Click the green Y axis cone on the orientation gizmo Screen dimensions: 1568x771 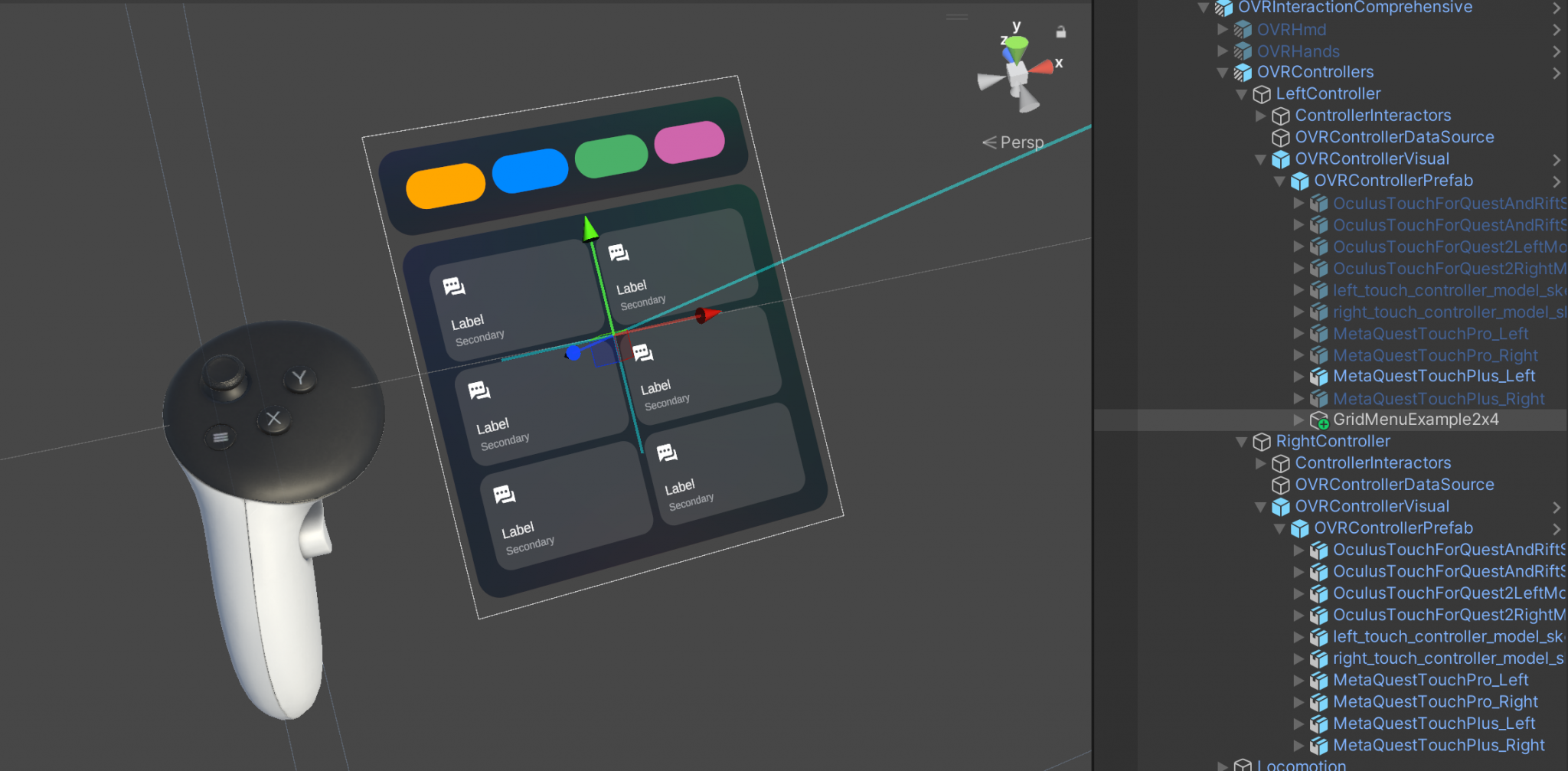tap(1016, 49)
